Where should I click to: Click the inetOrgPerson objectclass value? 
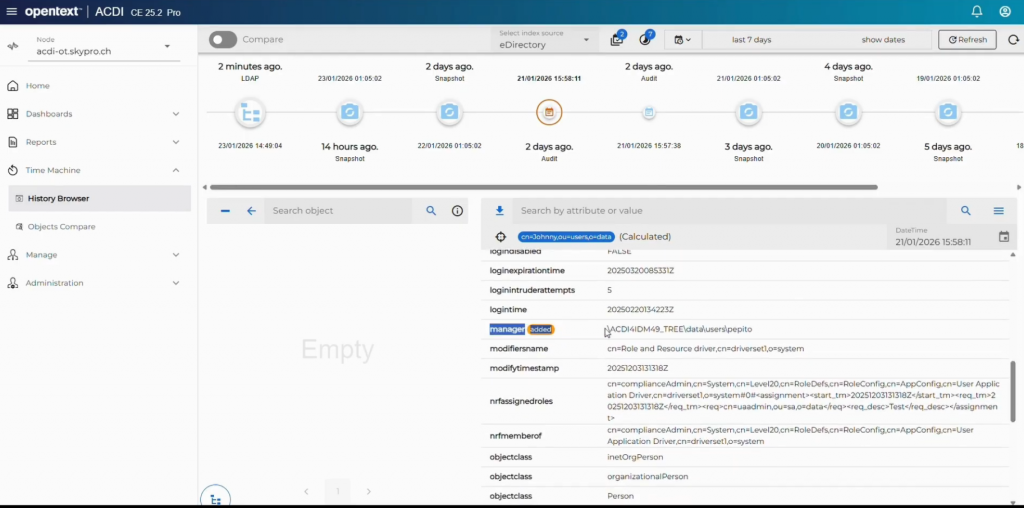click(635, 457)
